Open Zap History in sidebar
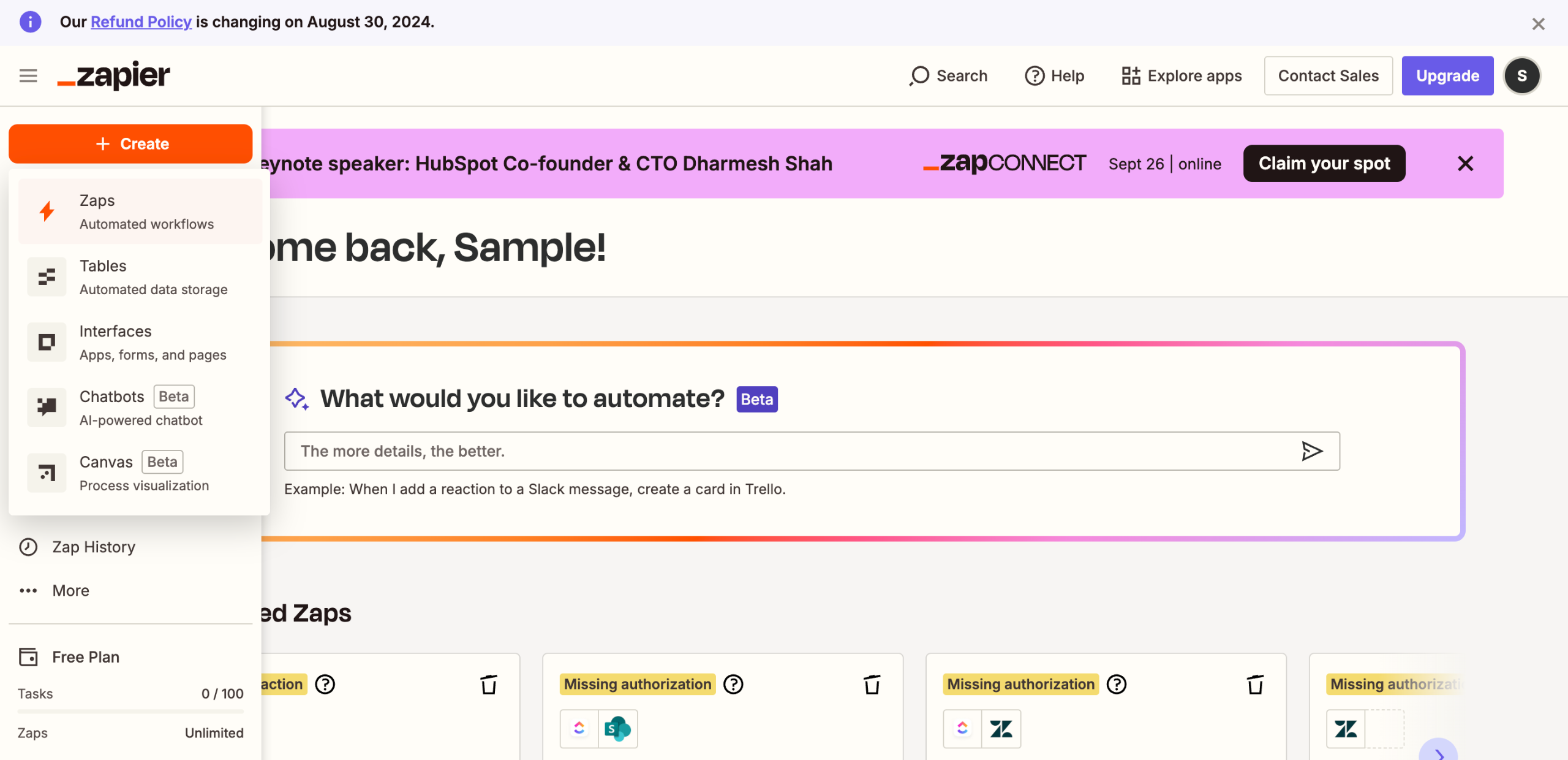 (93, 547)
